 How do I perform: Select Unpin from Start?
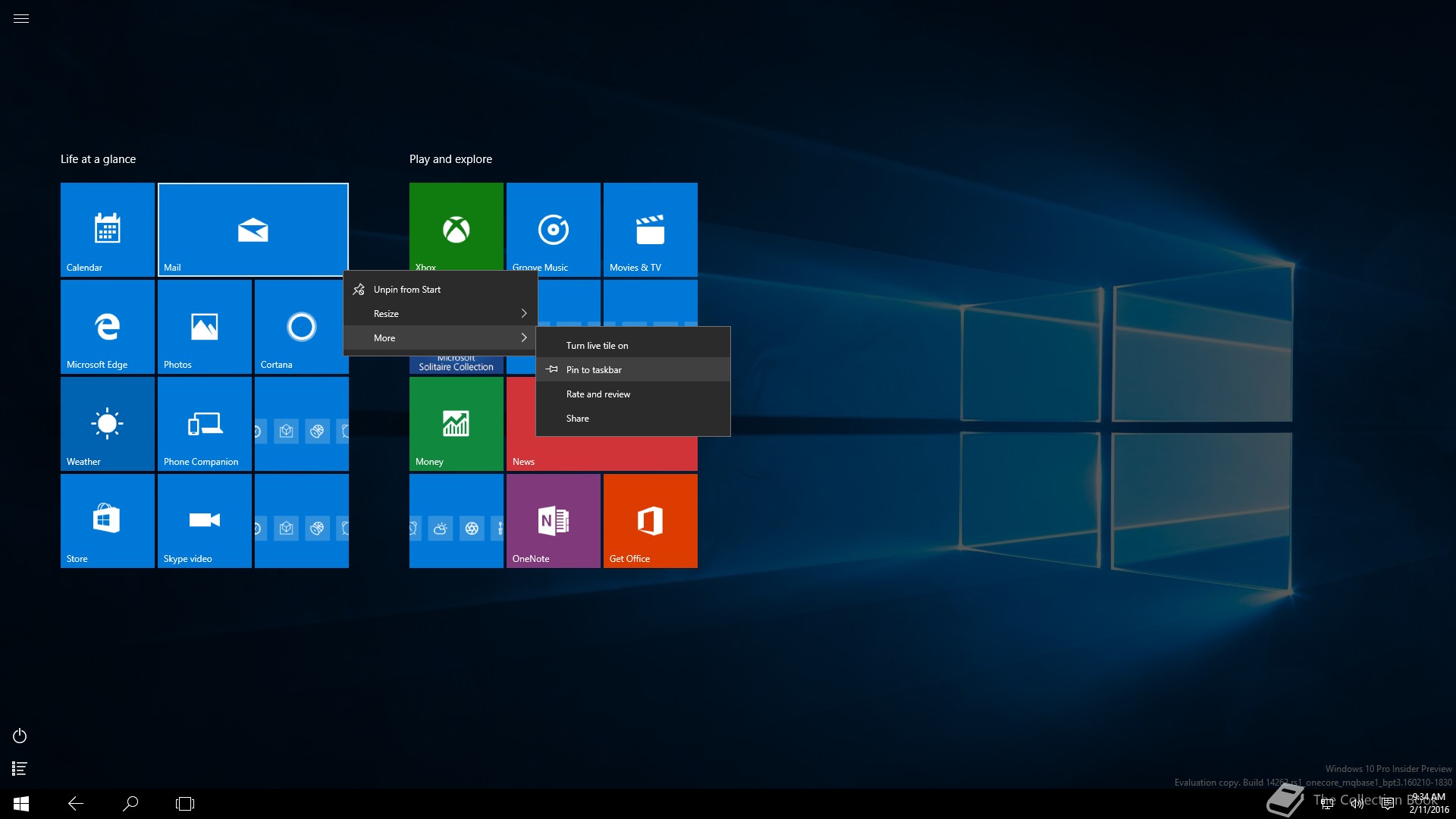click(x=441, y=290)
